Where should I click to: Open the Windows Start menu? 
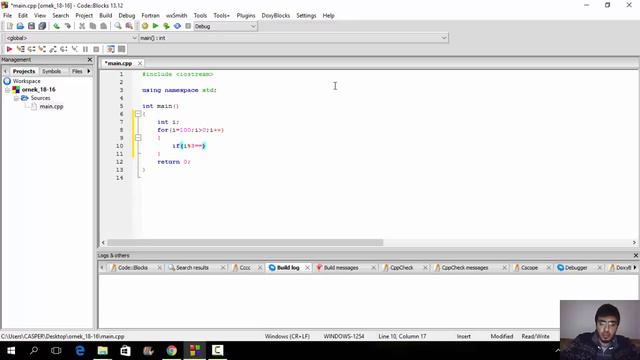11,351
